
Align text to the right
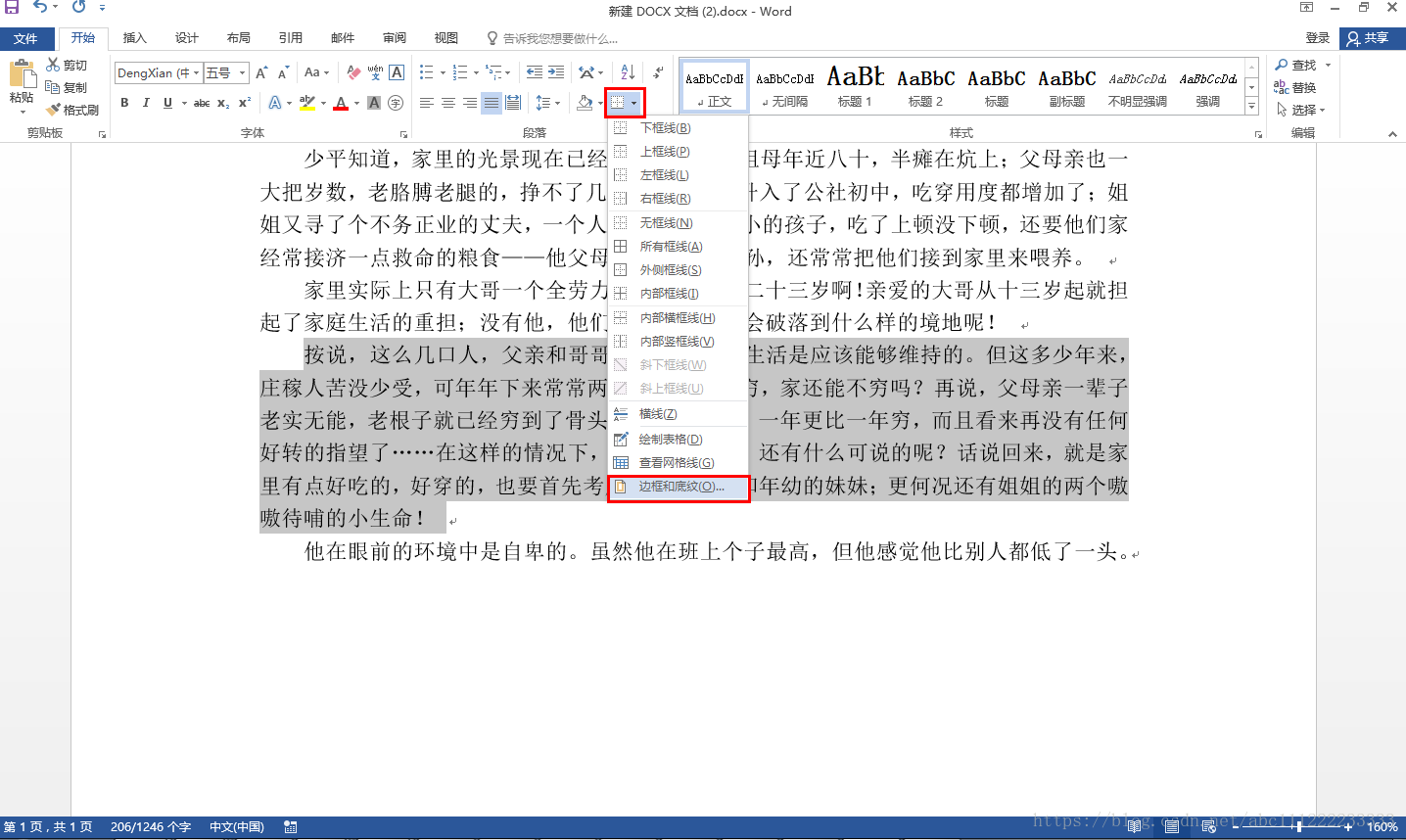click(470, 103)
